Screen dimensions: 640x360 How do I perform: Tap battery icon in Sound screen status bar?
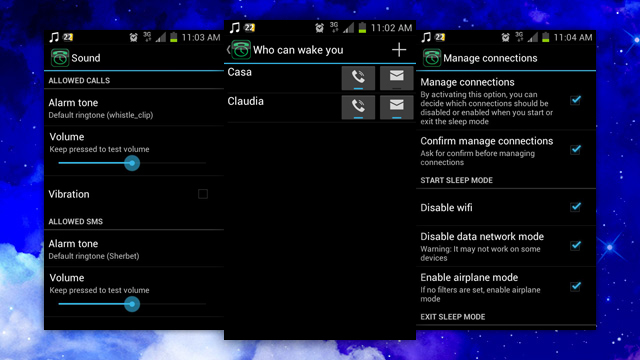[x=173, y=38]
